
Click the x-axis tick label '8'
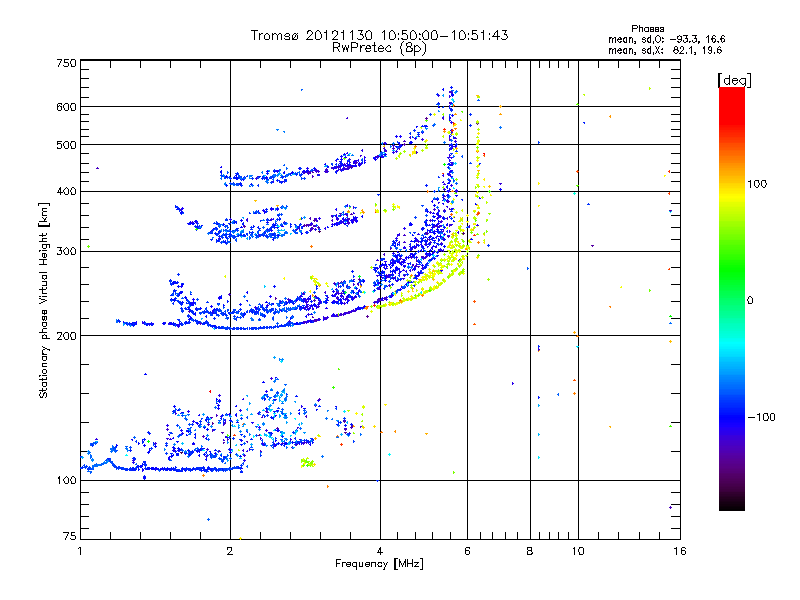[530, 551]
